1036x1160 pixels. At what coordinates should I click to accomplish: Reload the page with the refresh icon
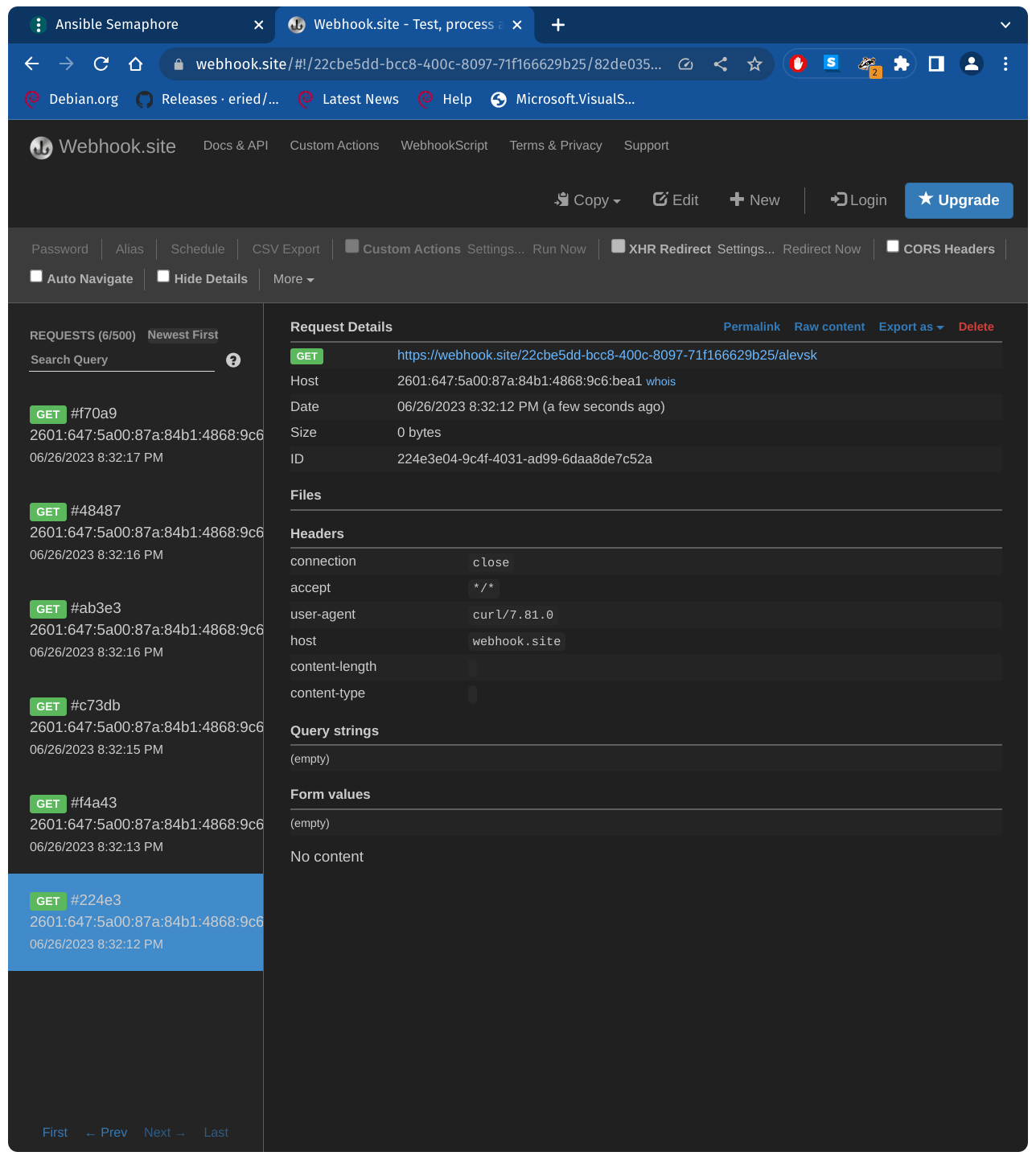coord(101,64)
